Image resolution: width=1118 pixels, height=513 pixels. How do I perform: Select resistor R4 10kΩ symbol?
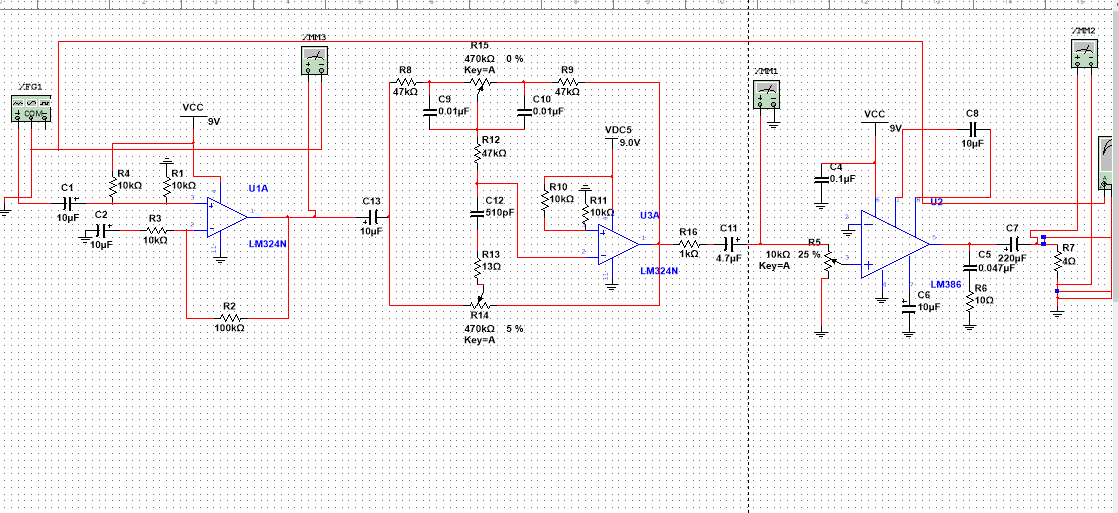click(x=112, y=187)
